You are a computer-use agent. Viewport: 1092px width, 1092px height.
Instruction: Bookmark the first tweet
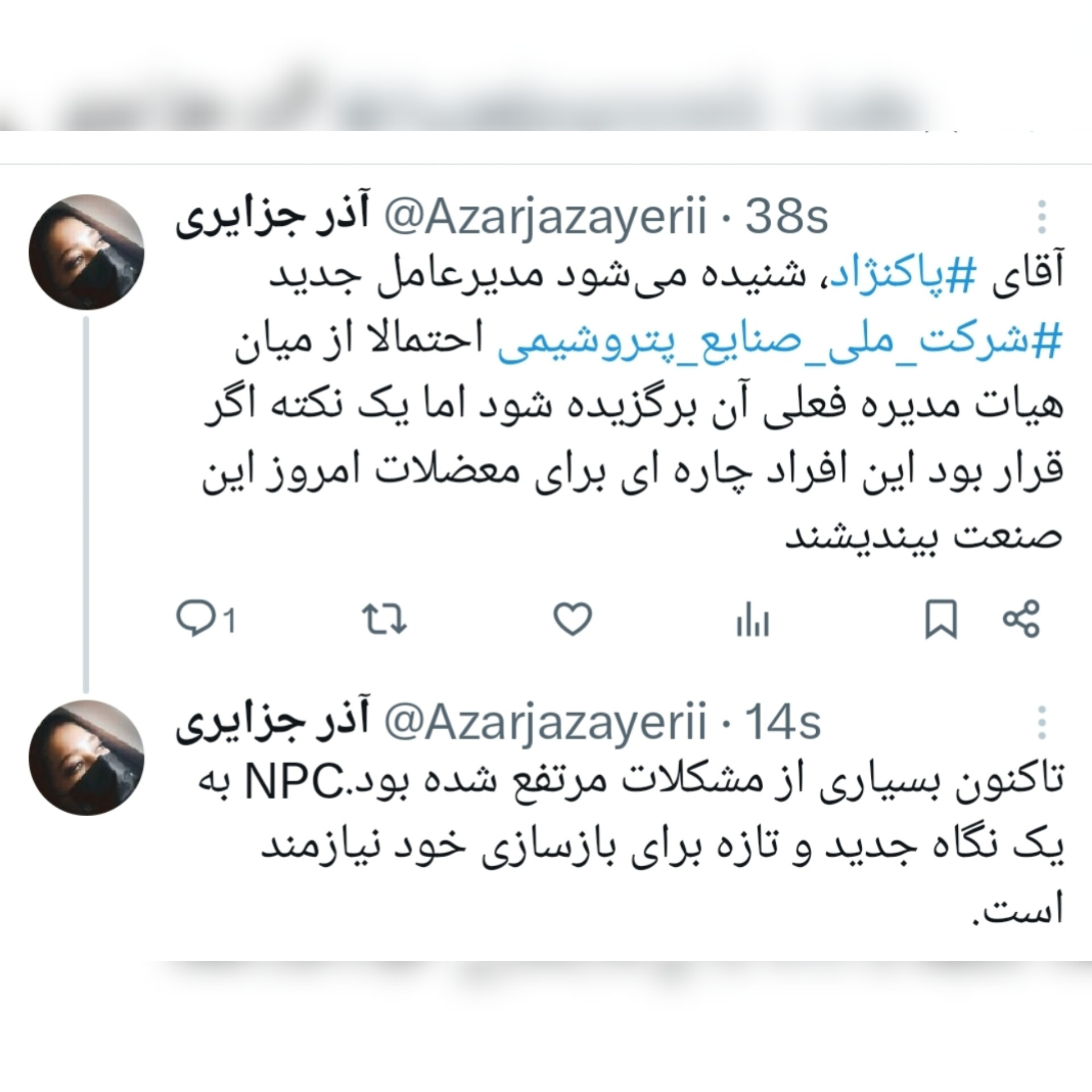coord(941,619)
